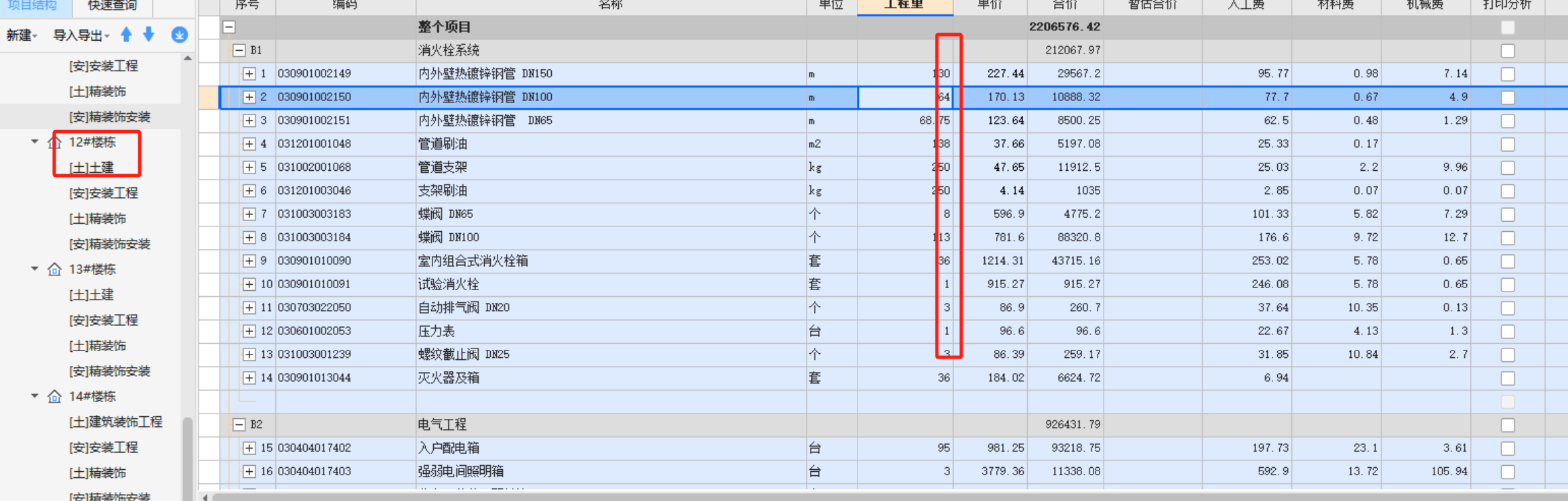Click the blue move-down arrow icon
Image resolution: width=1568 pixels, height=501 pixels.
(148, 35)
